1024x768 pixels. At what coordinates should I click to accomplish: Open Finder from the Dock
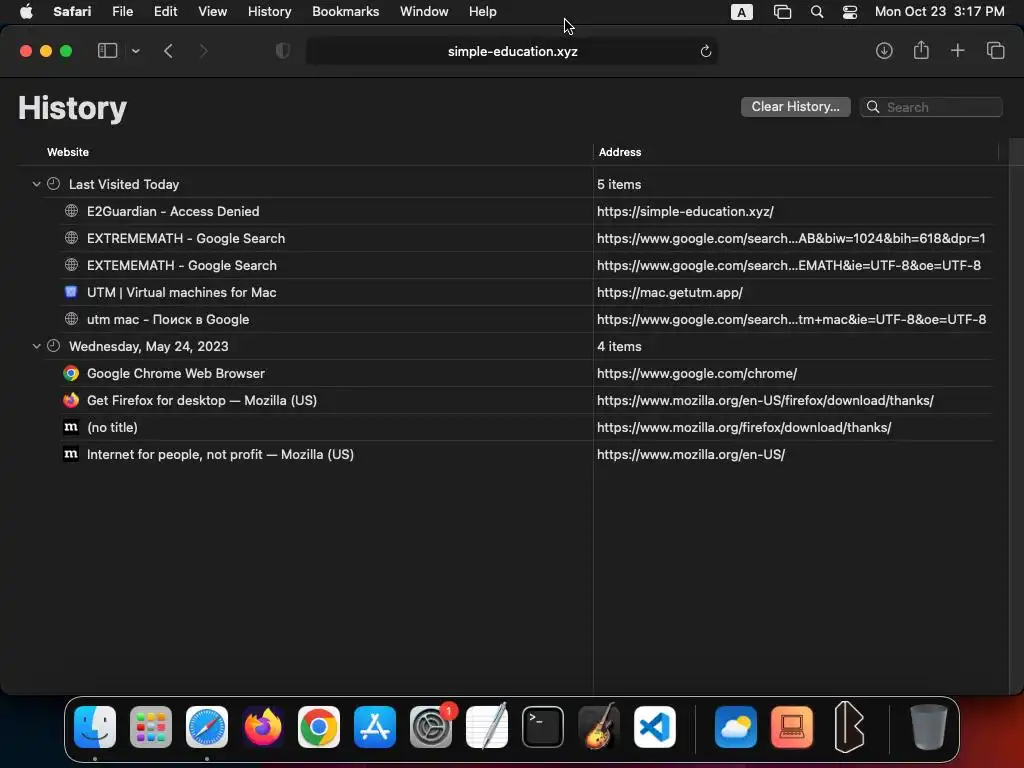click(x=95, y=727)
